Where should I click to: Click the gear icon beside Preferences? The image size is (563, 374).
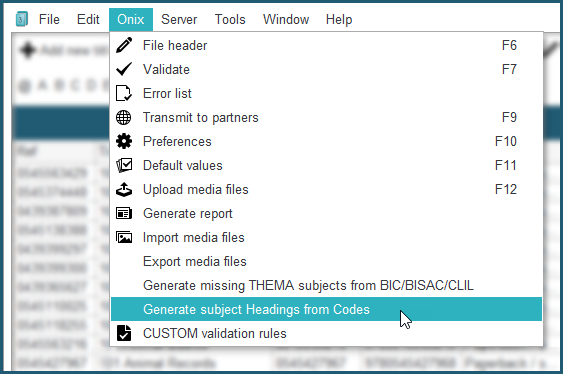tap(124, 141)
